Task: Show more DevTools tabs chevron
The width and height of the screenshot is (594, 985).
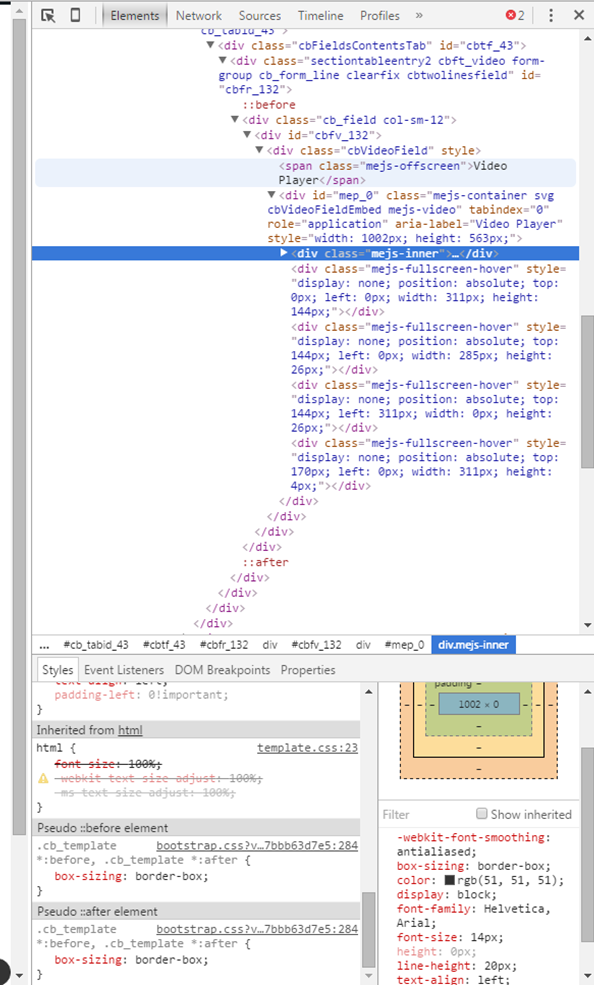Action: coord(419,15)
